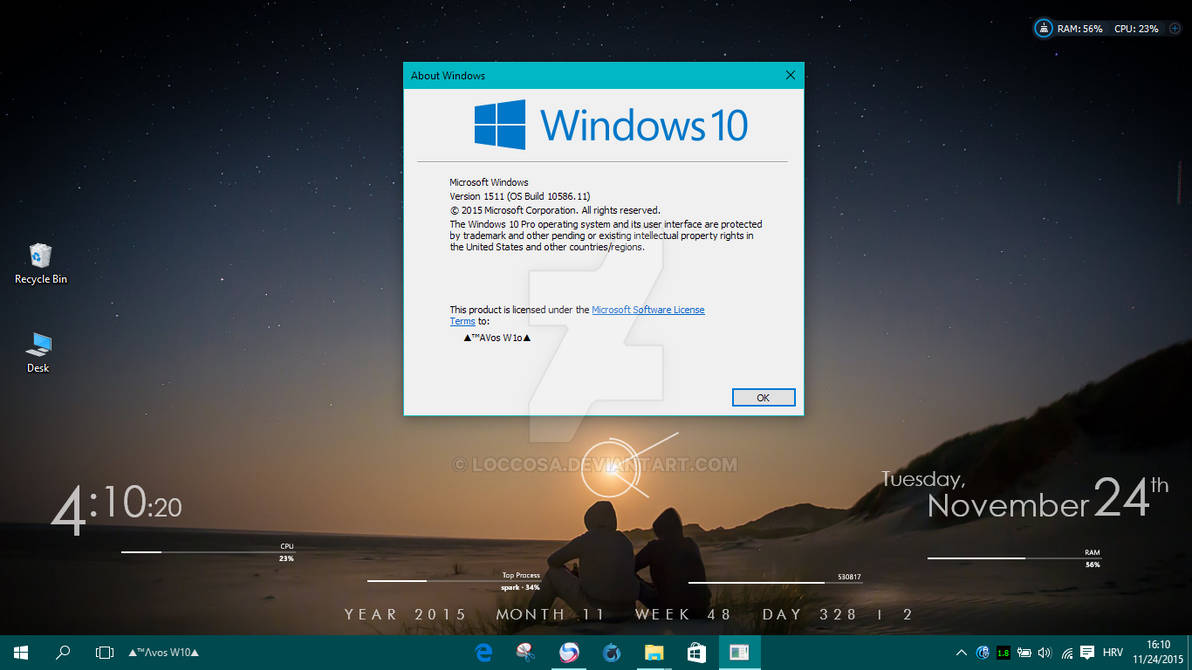
Task: Open the Windows Store taskbar icon
Action: (x=696, y=653)
